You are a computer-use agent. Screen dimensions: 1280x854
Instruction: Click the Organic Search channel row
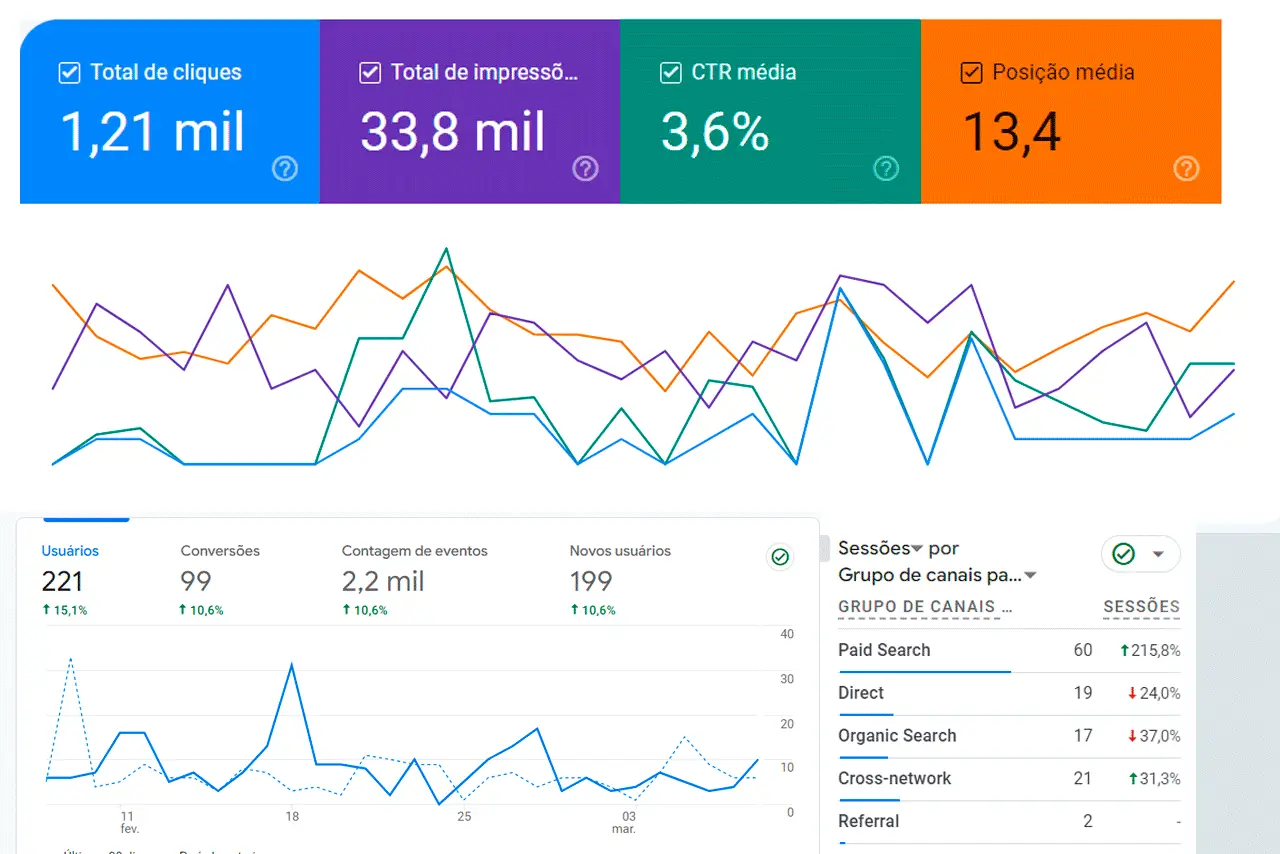coord(1009,737)
